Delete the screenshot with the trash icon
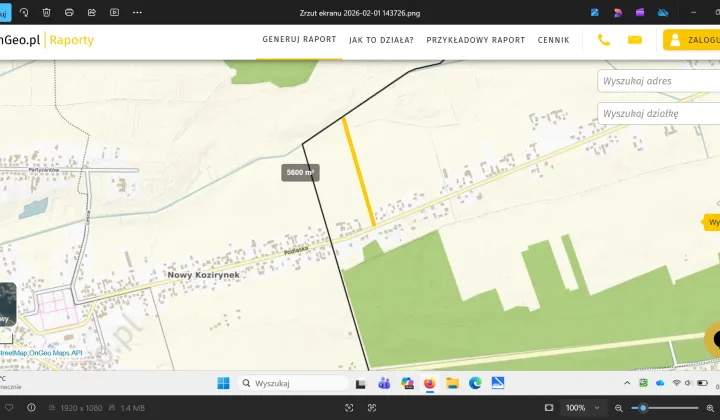The height and width of the screenshot is (420, 720). [46, 13]
